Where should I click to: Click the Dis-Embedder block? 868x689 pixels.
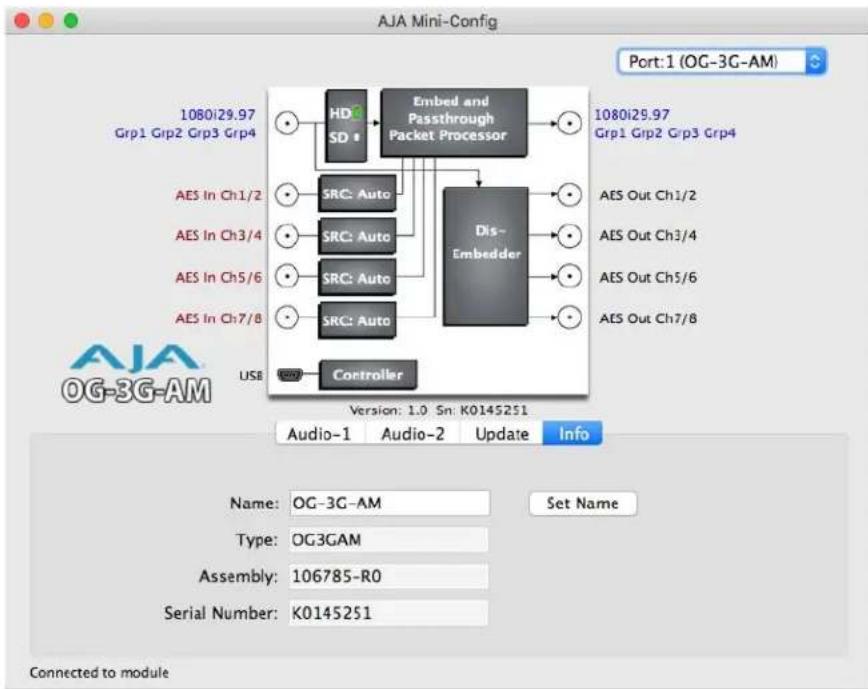point(485,256)
